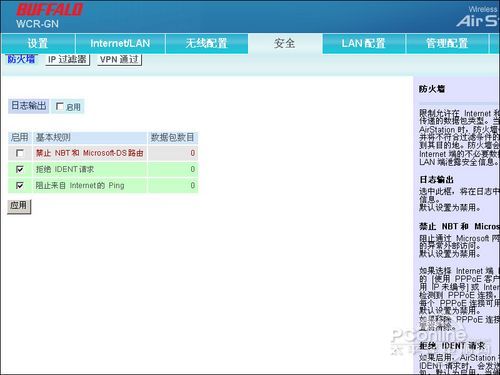
Task: Enable the 日志输出 checkbox
Action: pyautogui.click(x=60, y=106)
